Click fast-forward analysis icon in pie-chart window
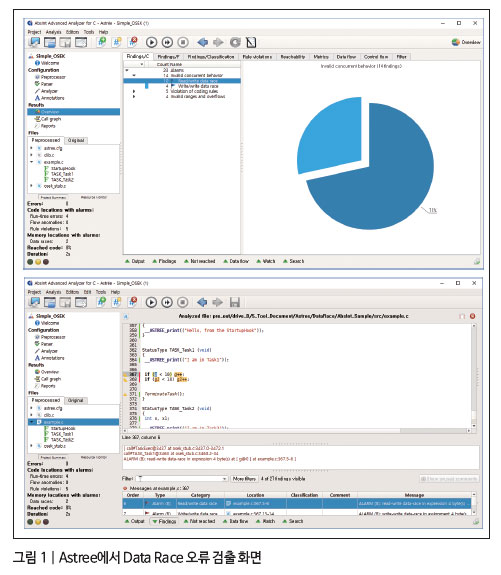 167,42
